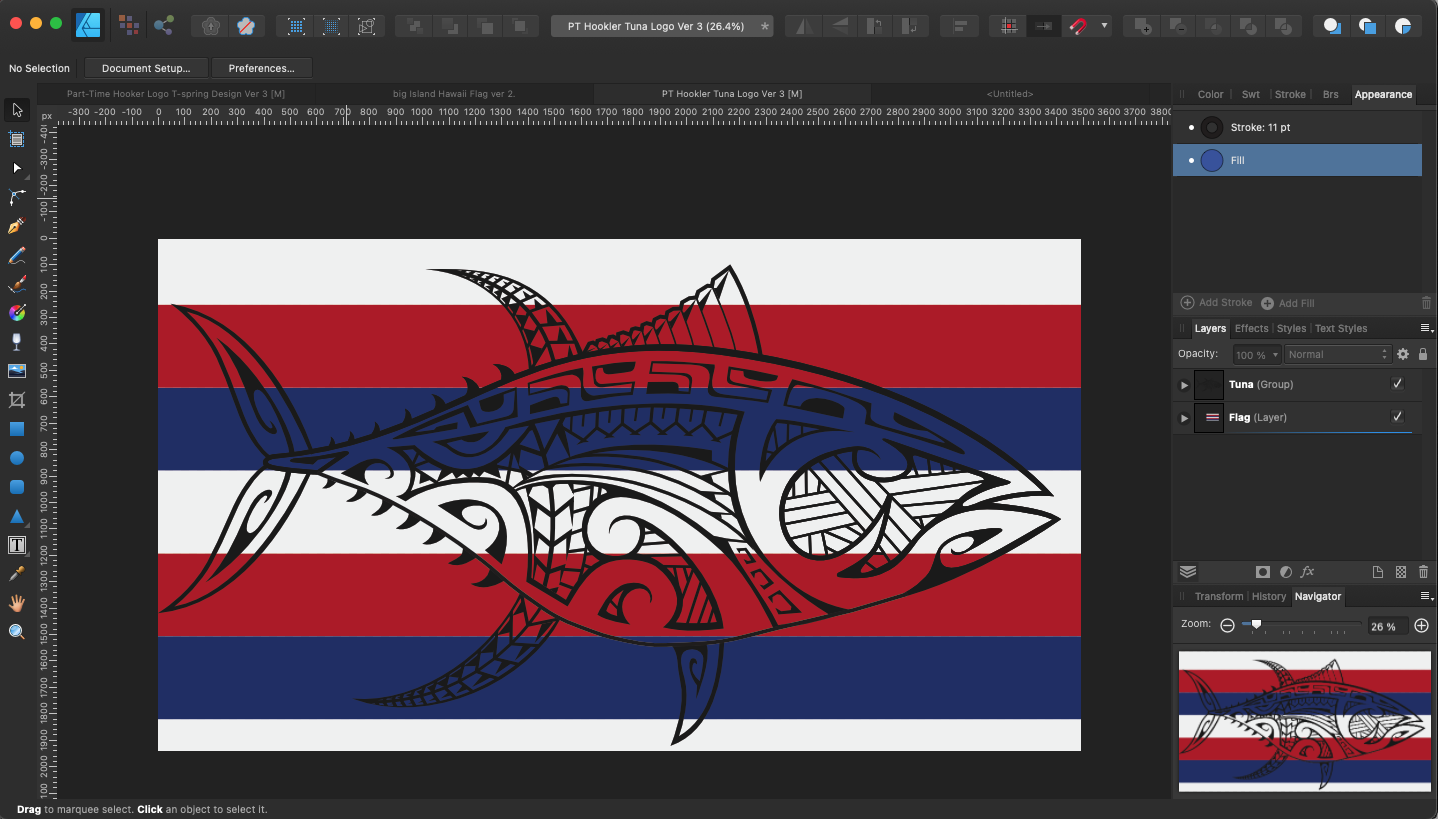Screen dimensions: 1438x819
Task: Enable Insert Inside Selection mode
Action: click(x=1403, y=26)
